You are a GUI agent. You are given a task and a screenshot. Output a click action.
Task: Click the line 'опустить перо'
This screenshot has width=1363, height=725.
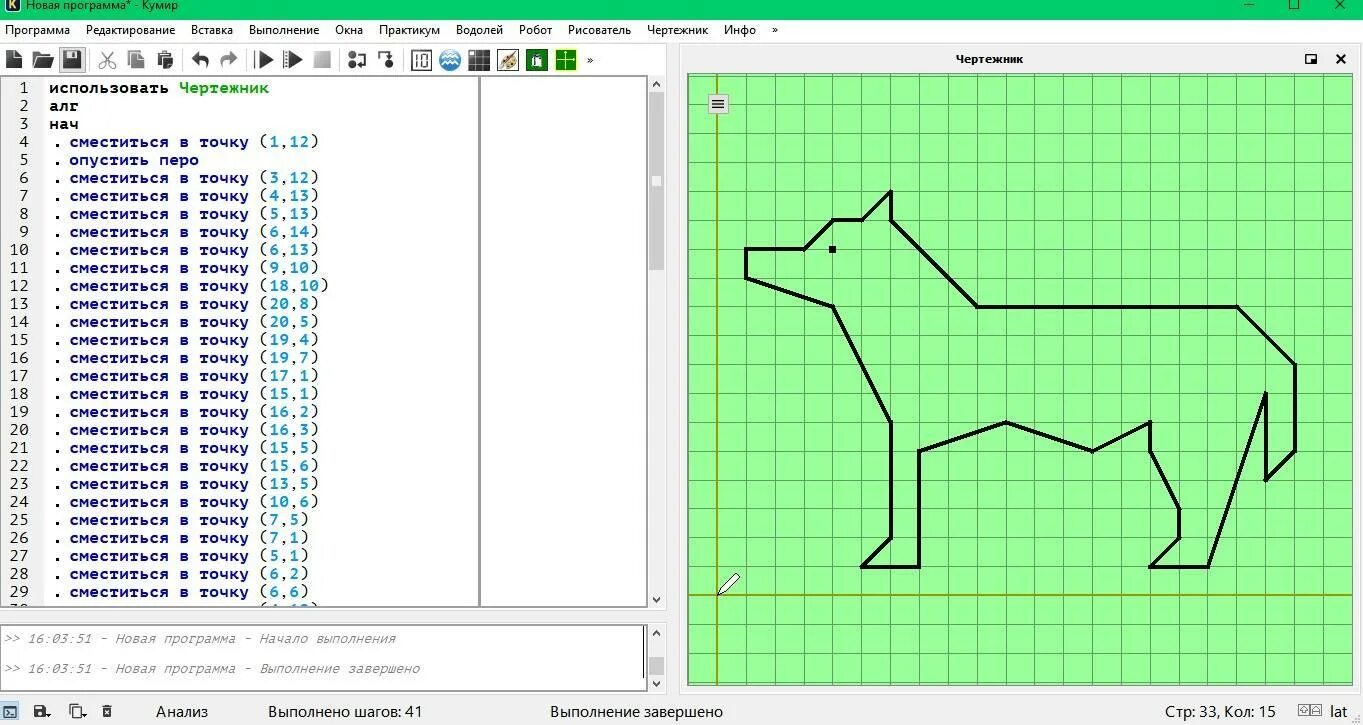pyautogui.click(x=134, y=160)
